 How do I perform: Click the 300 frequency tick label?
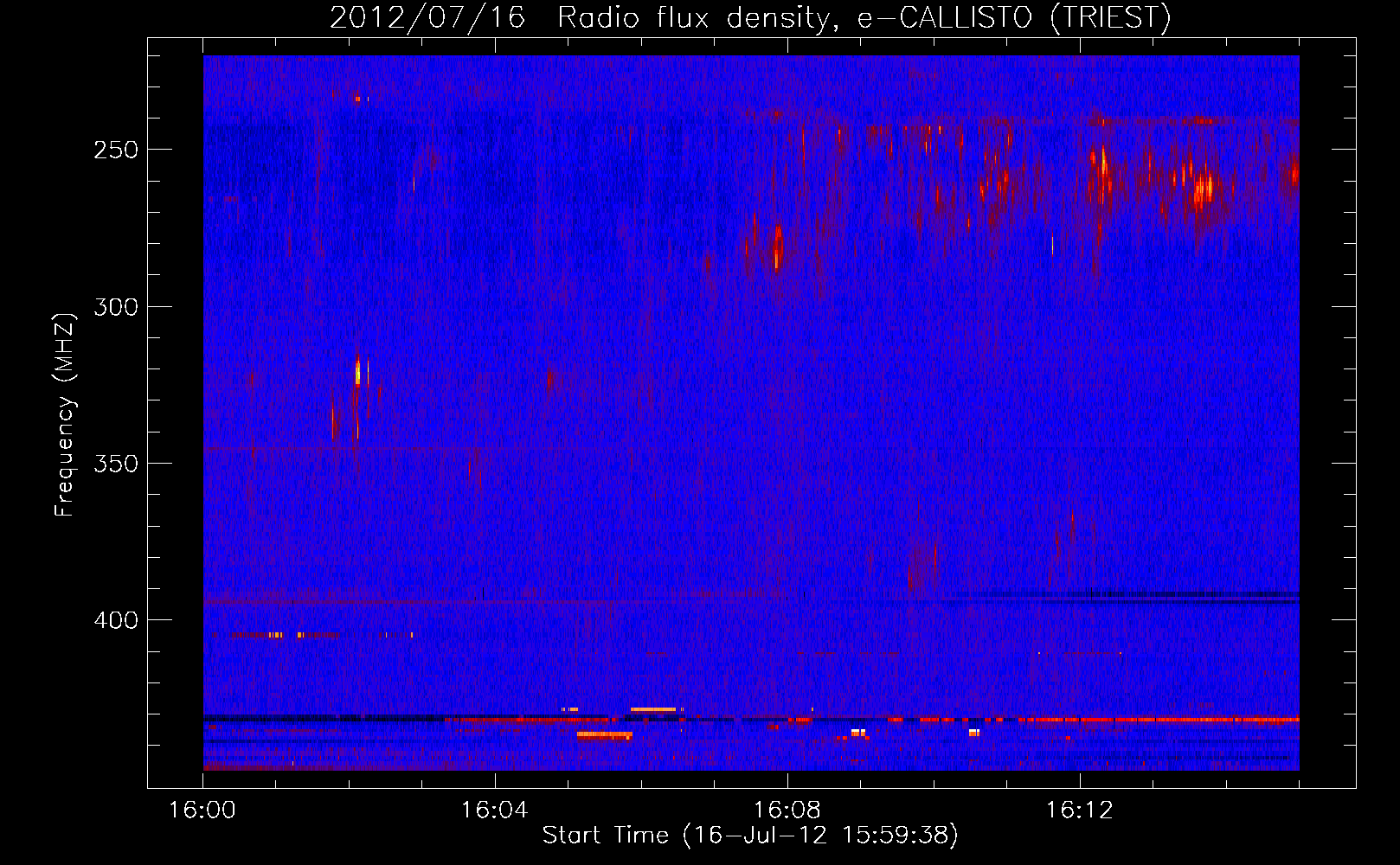(x=116, y=307)
